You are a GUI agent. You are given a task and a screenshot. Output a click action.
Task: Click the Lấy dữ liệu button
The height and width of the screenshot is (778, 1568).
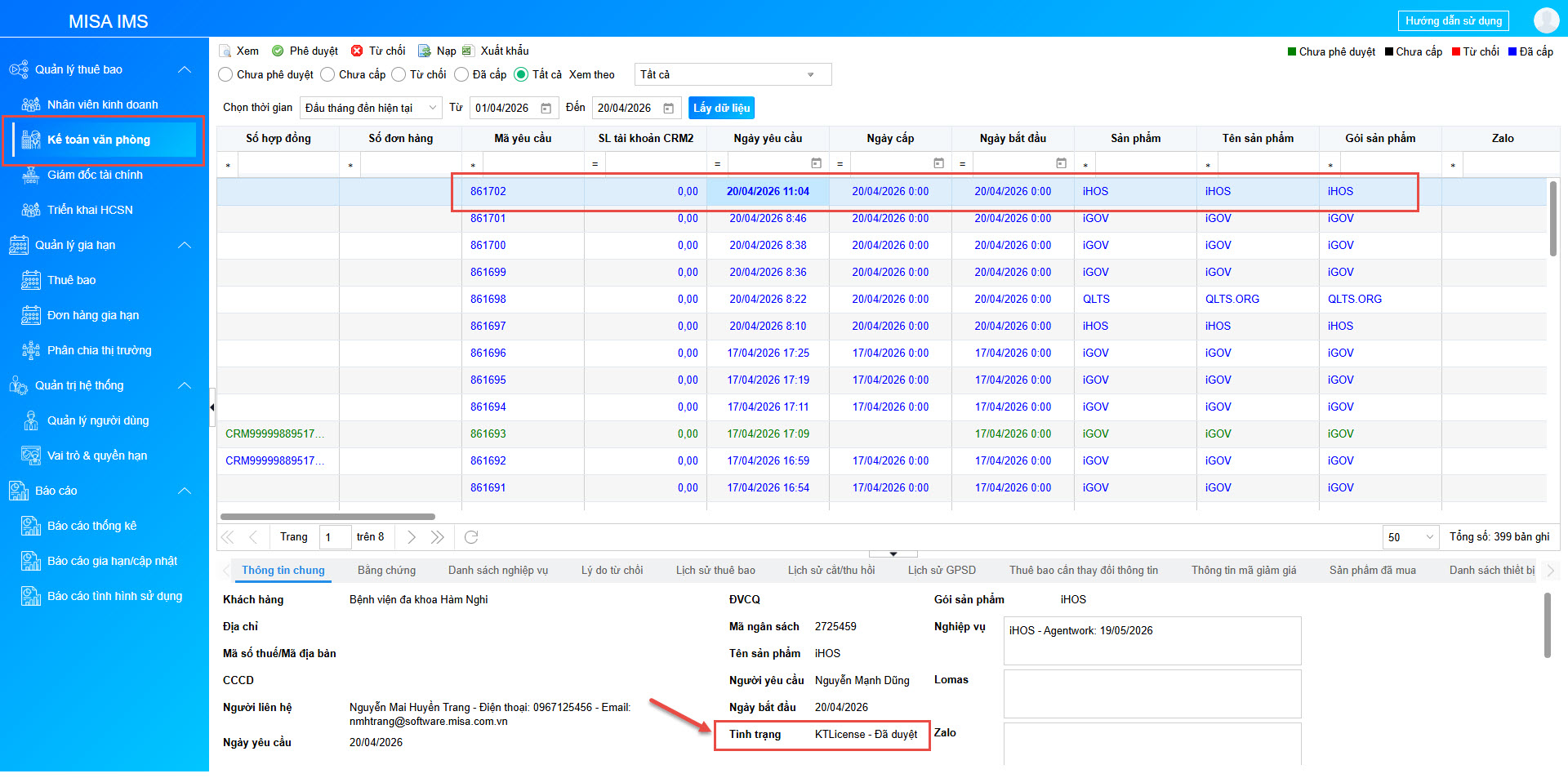(721, 109)
